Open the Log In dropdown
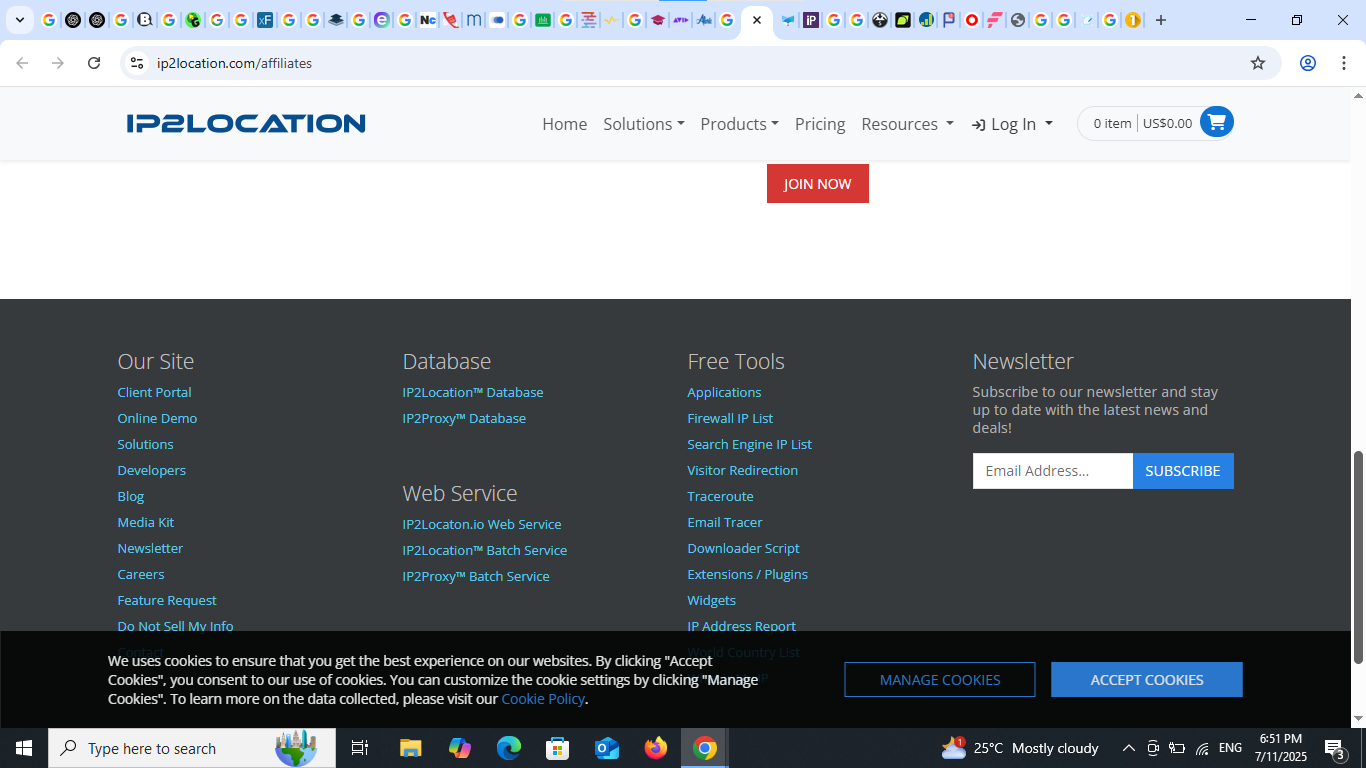 [1012, 124]
